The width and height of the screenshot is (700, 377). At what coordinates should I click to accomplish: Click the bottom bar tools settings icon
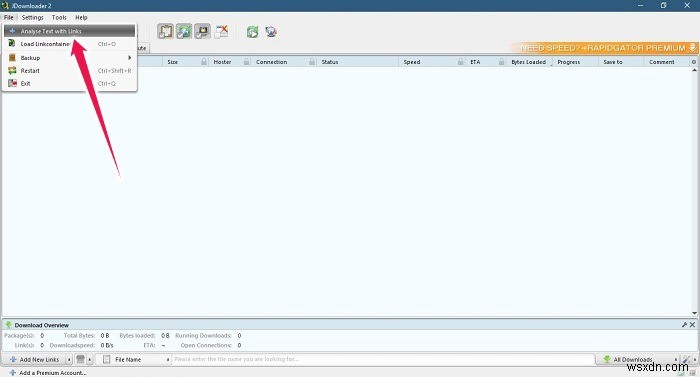(x=686, y=359)
